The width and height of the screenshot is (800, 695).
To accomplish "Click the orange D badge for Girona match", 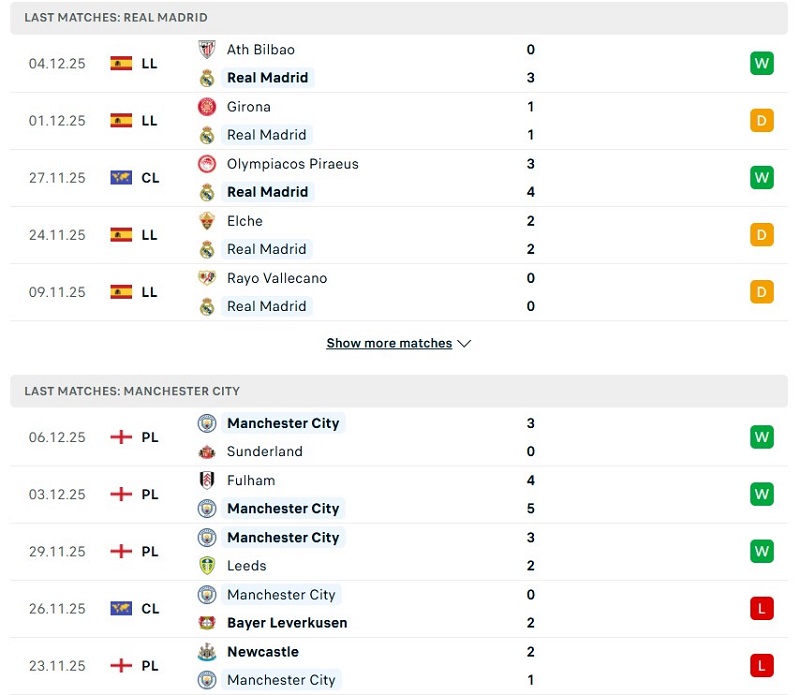I will click(x=762, y=121).
